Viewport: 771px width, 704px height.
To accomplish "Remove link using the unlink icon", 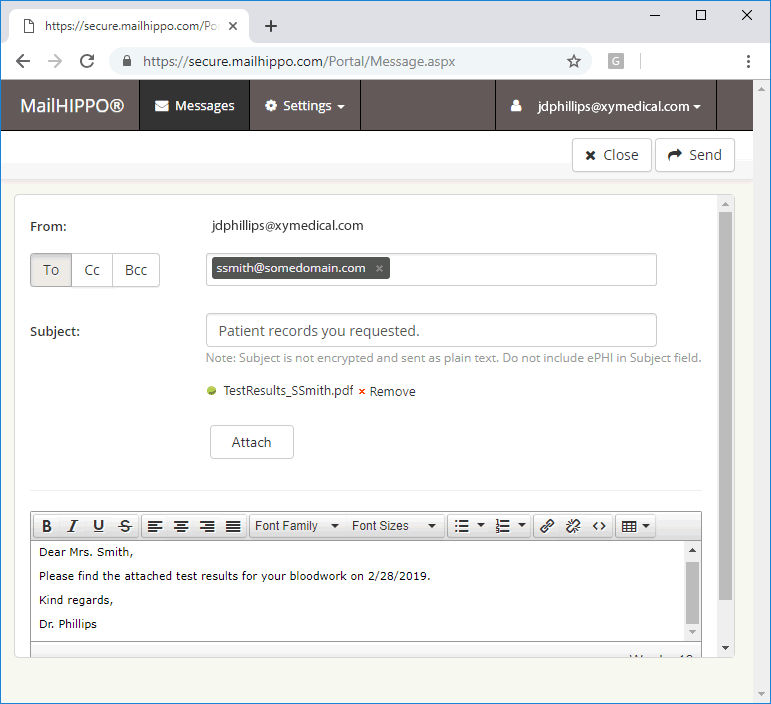I will 573,526.
